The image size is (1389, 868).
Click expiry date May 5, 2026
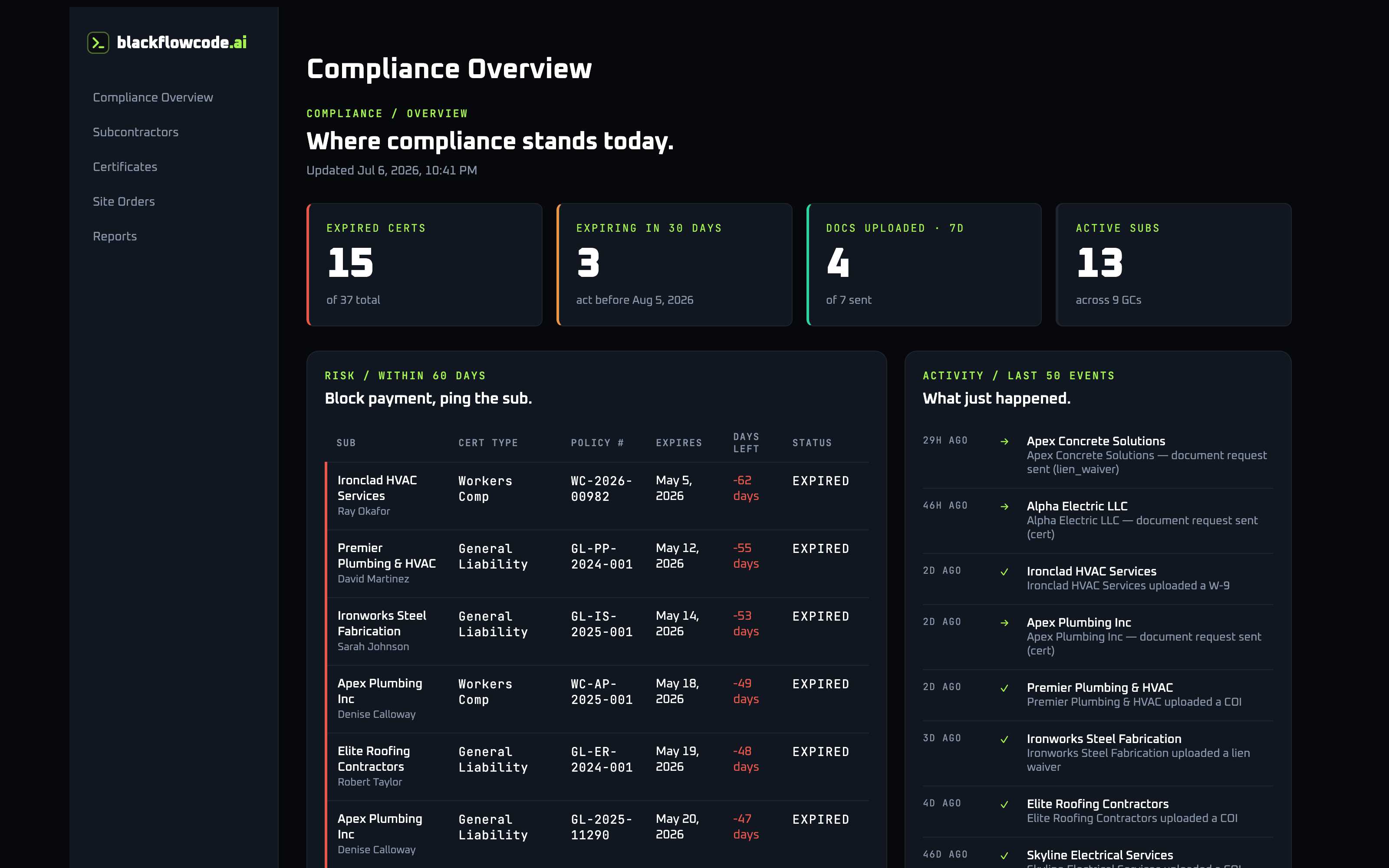675,488
